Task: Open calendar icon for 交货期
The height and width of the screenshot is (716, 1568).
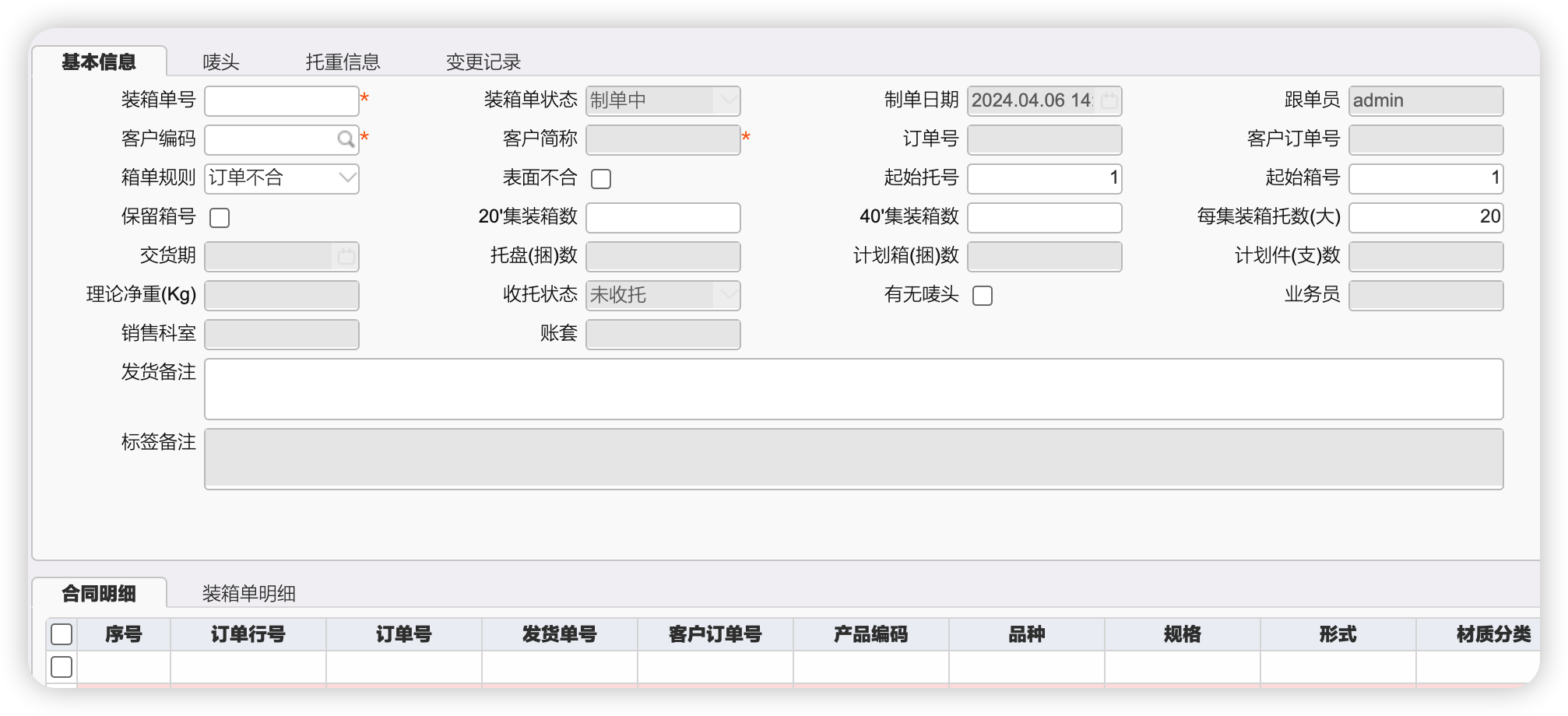Action: click(x=346, y=256)
